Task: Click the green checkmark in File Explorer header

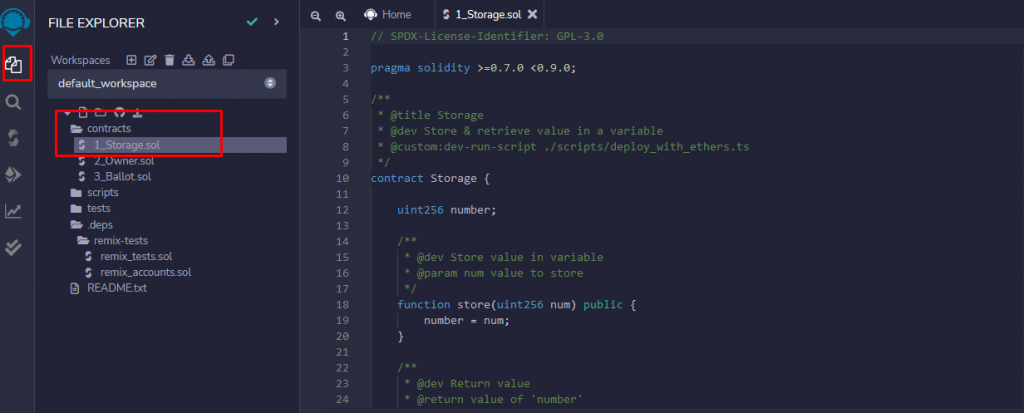Action: point(252,22)
